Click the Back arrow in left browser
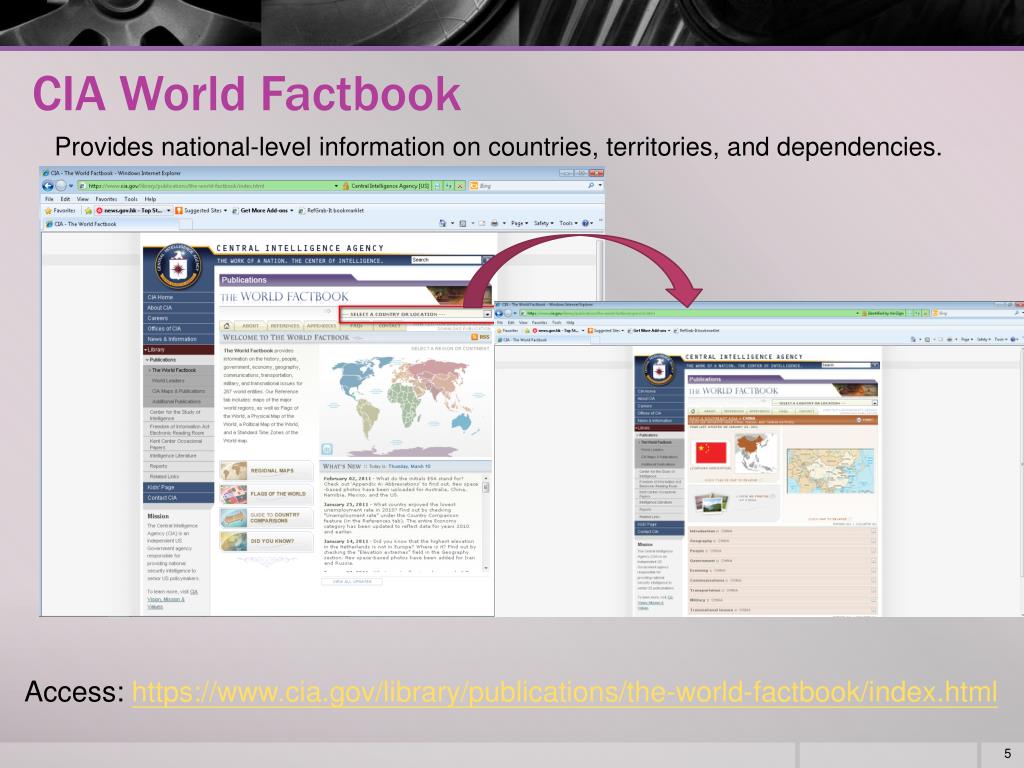This screenshot has width=1024, height=768. 48,186
